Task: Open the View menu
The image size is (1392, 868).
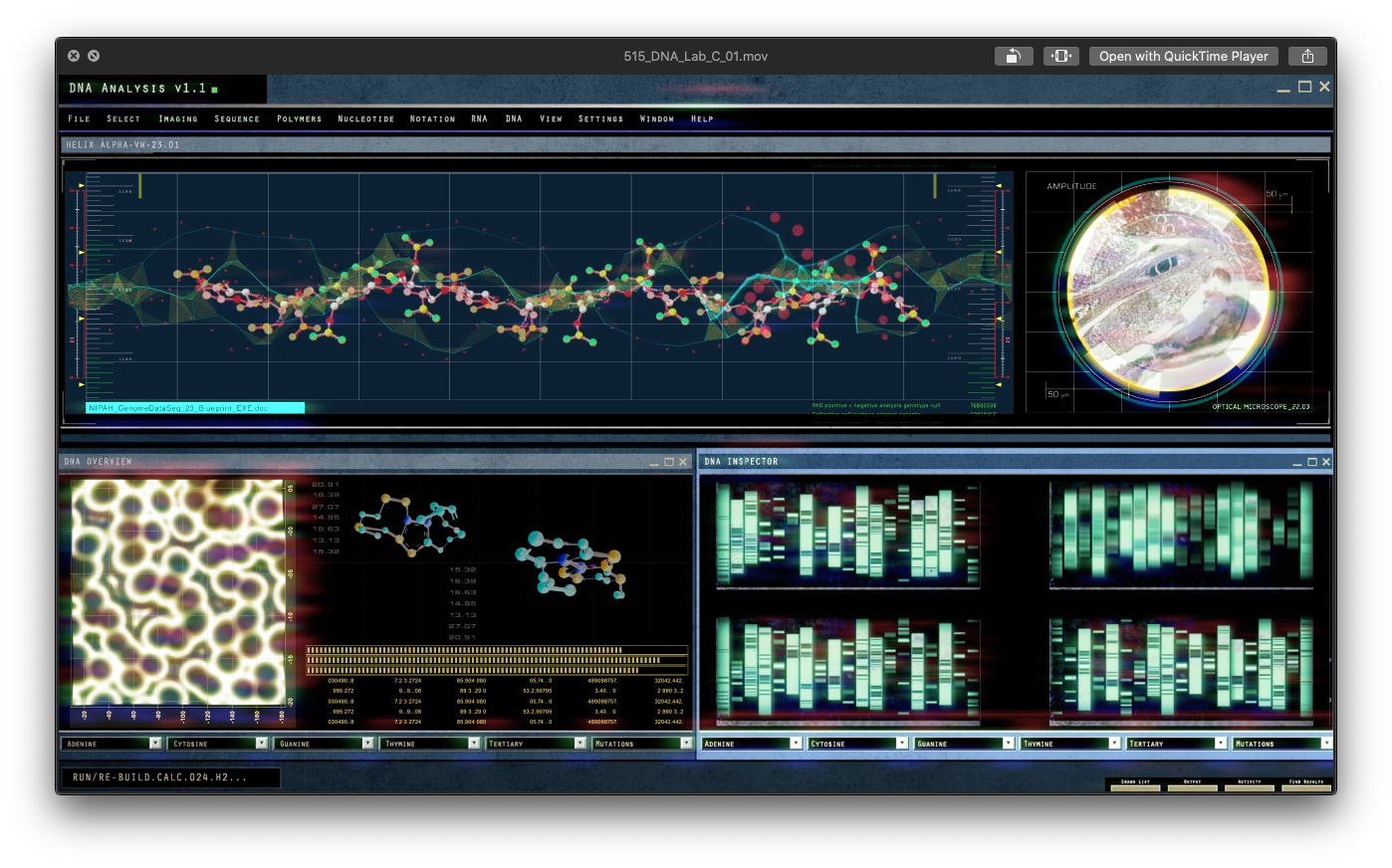Action: 551,118
